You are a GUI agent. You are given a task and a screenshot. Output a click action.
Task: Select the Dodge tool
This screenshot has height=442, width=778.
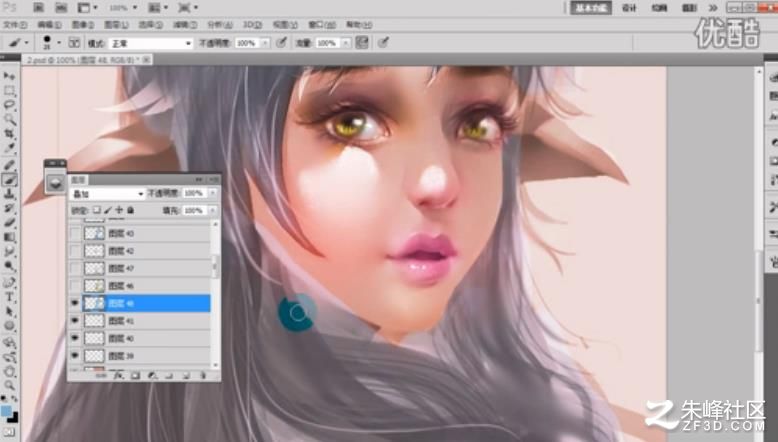pyautogui.click(x=9, y=266)
